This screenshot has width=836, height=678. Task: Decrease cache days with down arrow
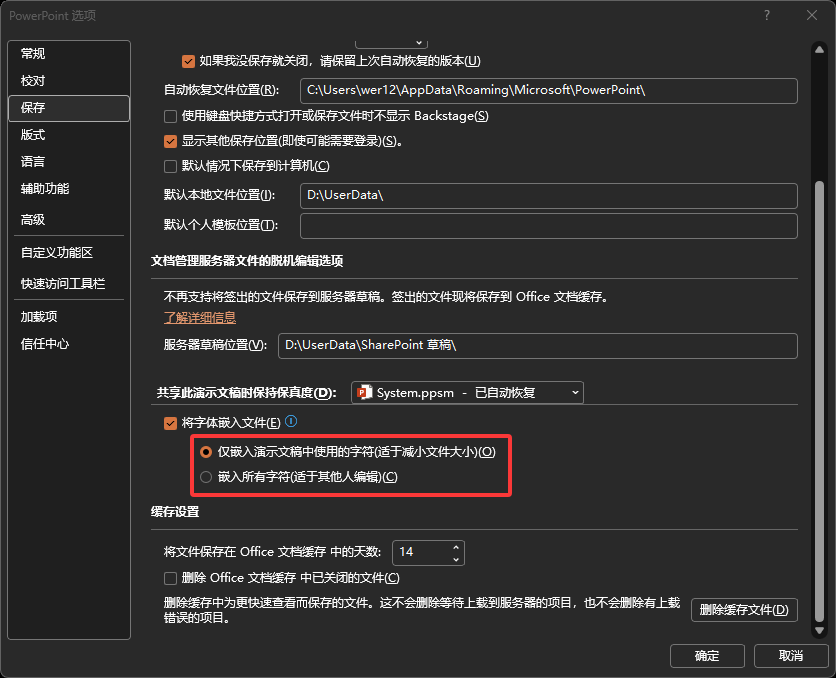[x=456, y=559]
